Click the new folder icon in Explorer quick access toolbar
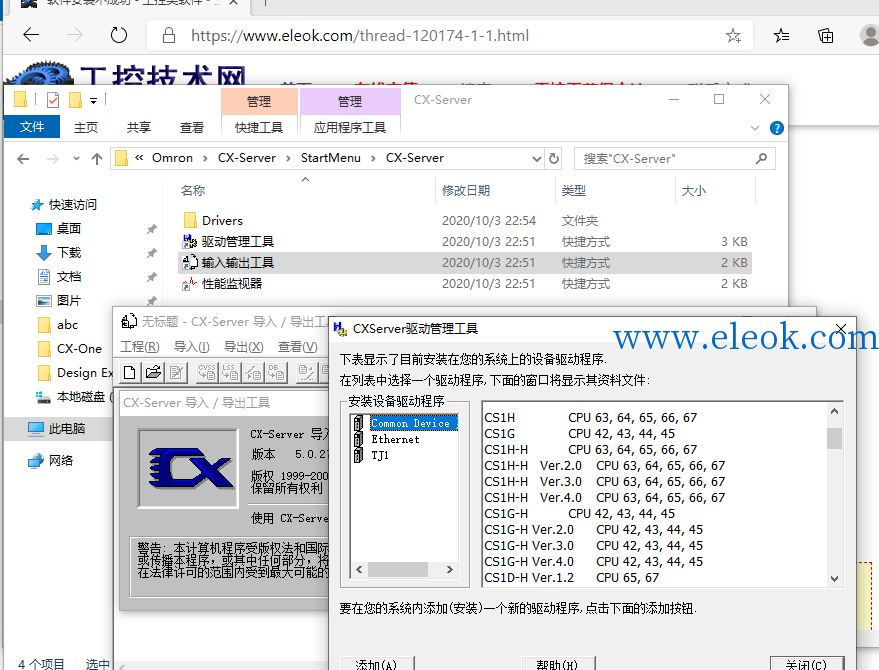Viewport: 879px width, 670px height. tap(75, 100)
